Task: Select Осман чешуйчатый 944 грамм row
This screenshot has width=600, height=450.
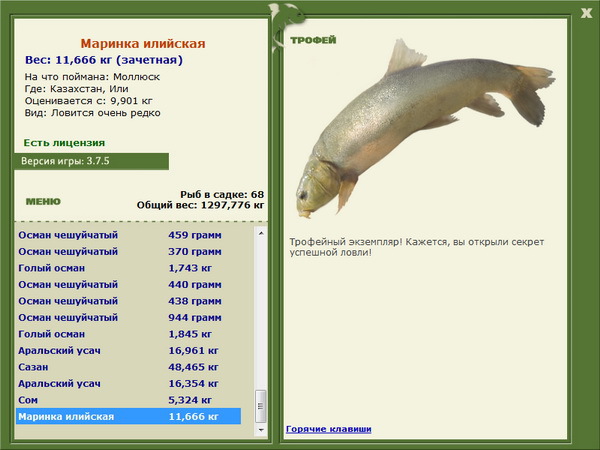Action: coord(129,317)
